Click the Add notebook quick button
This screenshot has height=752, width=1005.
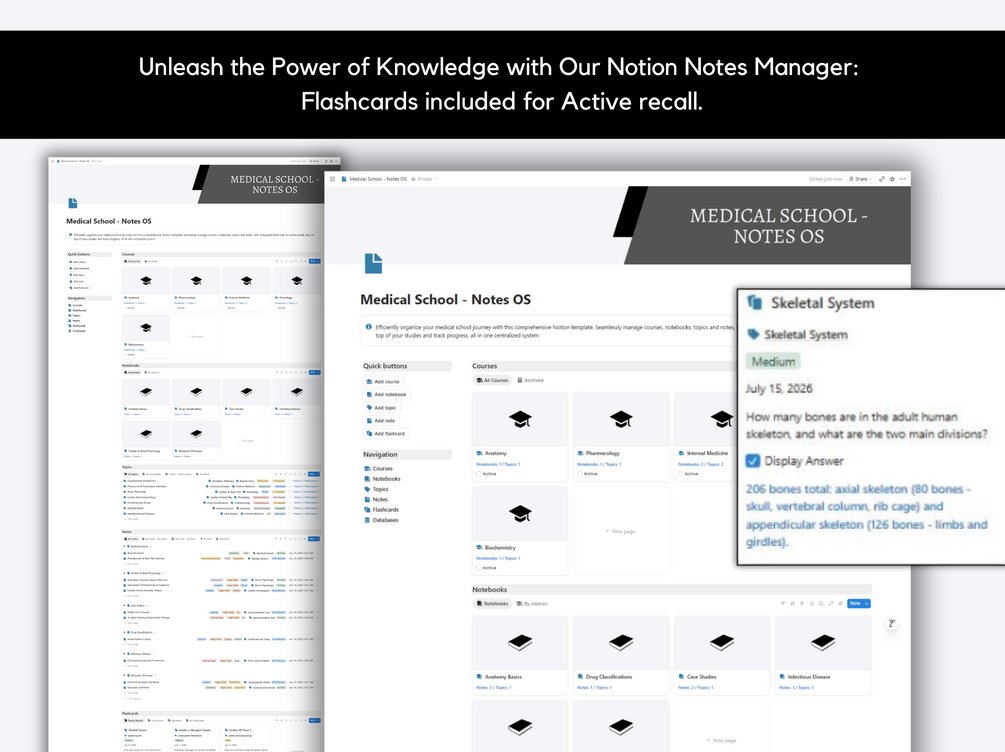click(x=386, y=394)
